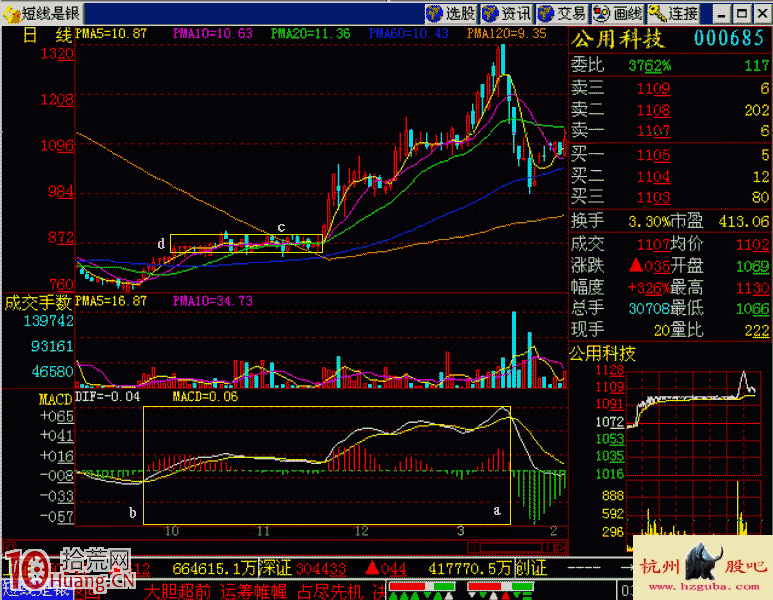Activate the 画线 line drawing tool

[618, 13]
